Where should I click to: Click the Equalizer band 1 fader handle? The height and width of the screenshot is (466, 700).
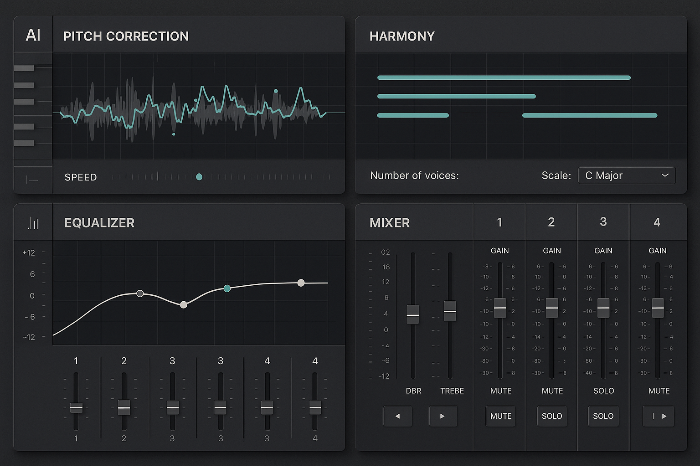coord(76,407)
